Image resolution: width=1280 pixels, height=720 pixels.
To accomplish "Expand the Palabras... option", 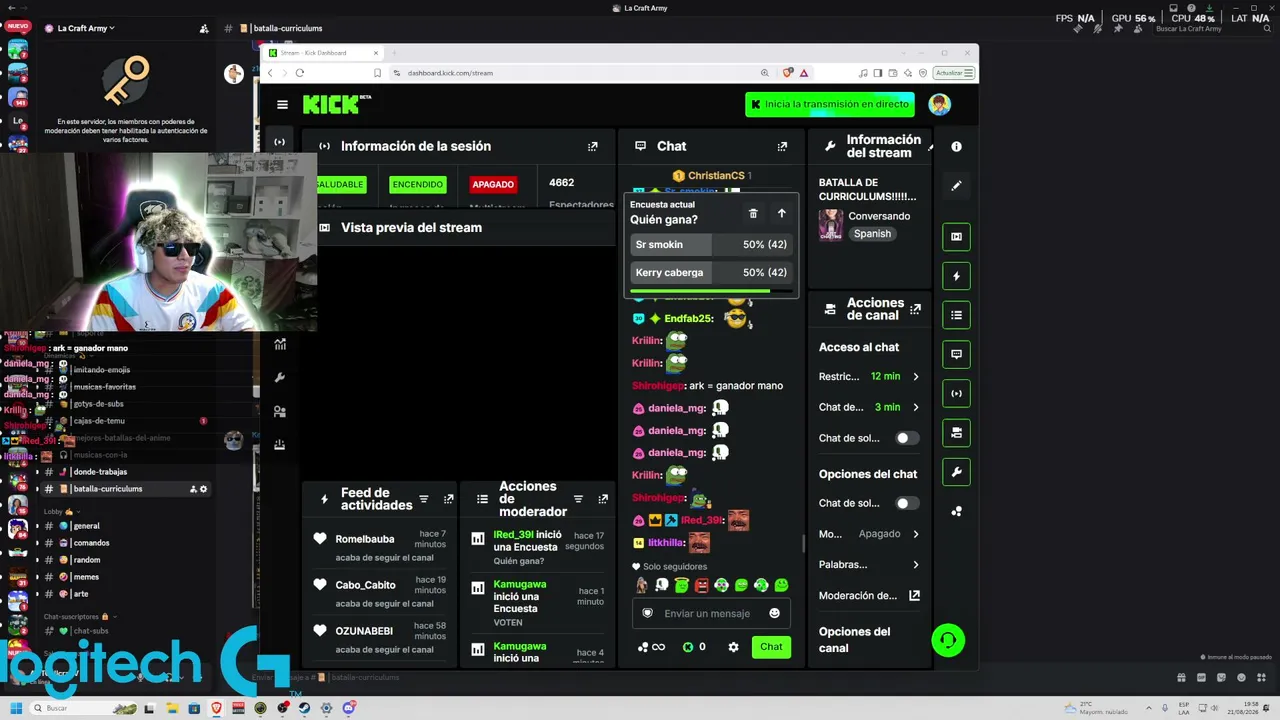I will 869,565.
